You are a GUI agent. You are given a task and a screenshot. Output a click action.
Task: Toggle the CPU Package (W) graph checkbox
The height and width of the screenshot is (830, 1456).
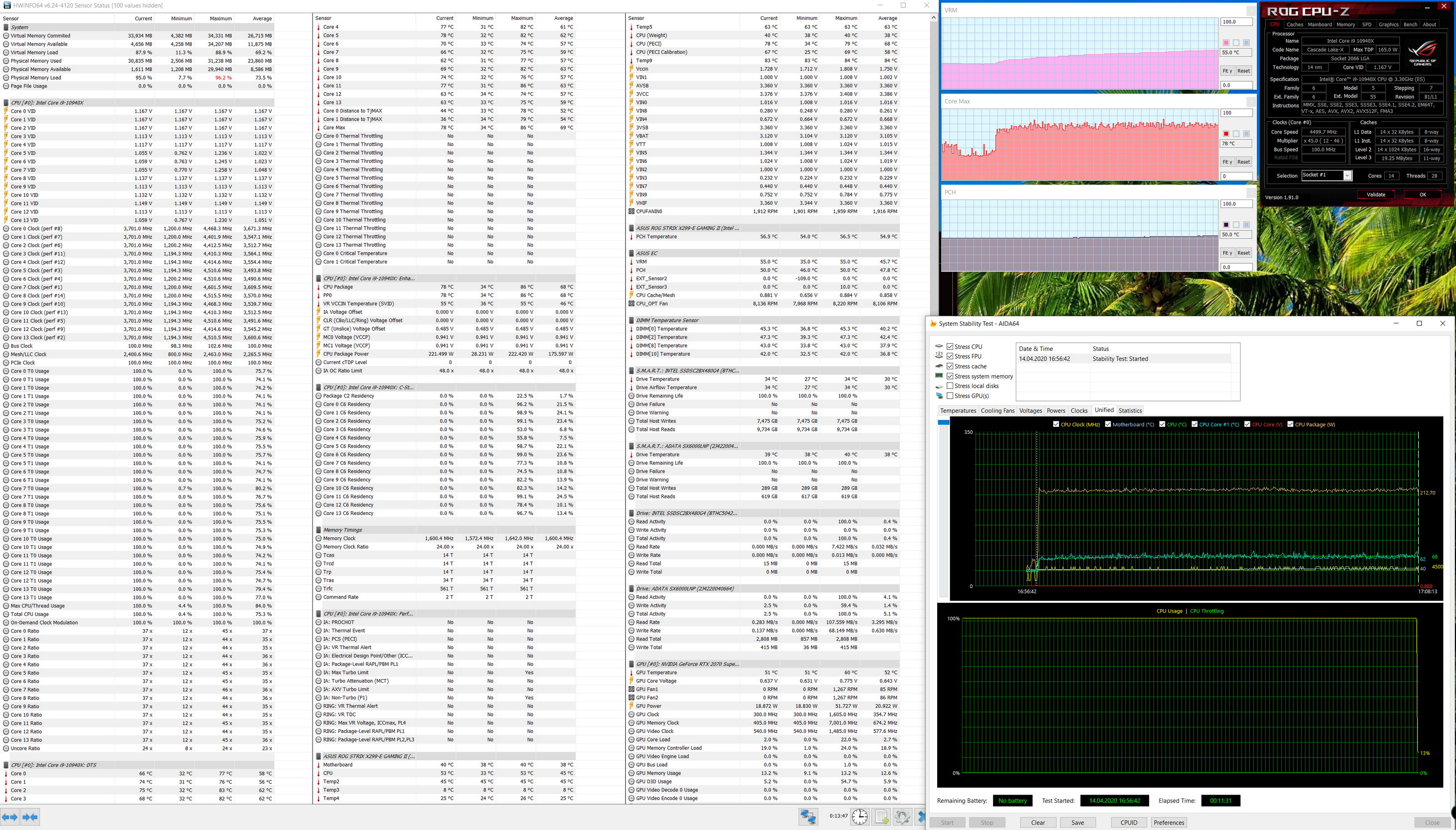pos(1290,424)
